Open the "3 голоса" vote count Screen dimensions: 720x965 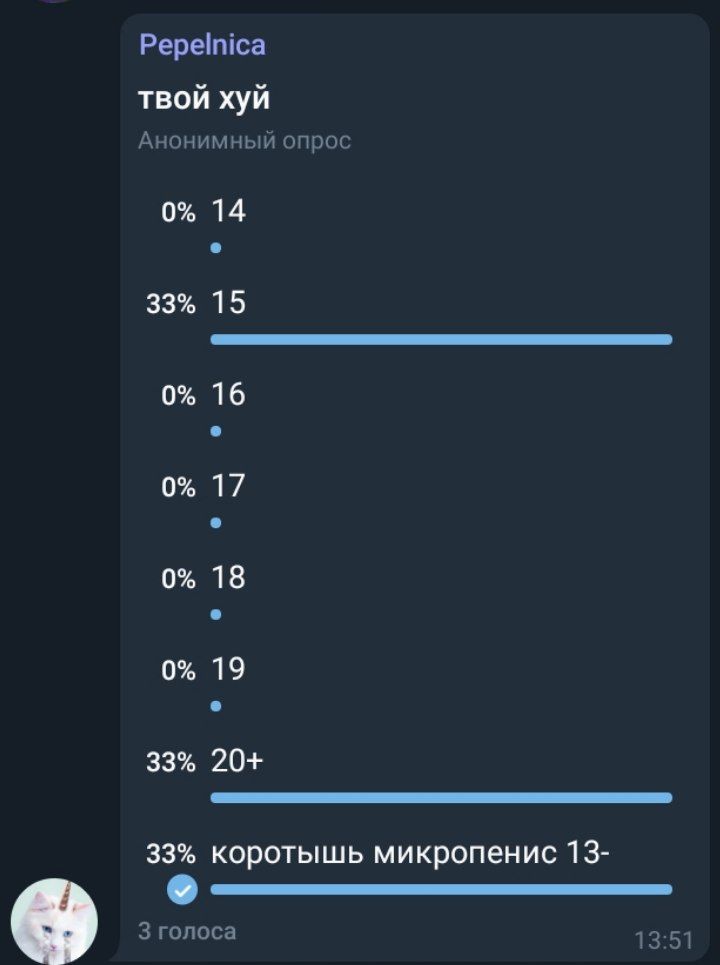coord(187,931)
